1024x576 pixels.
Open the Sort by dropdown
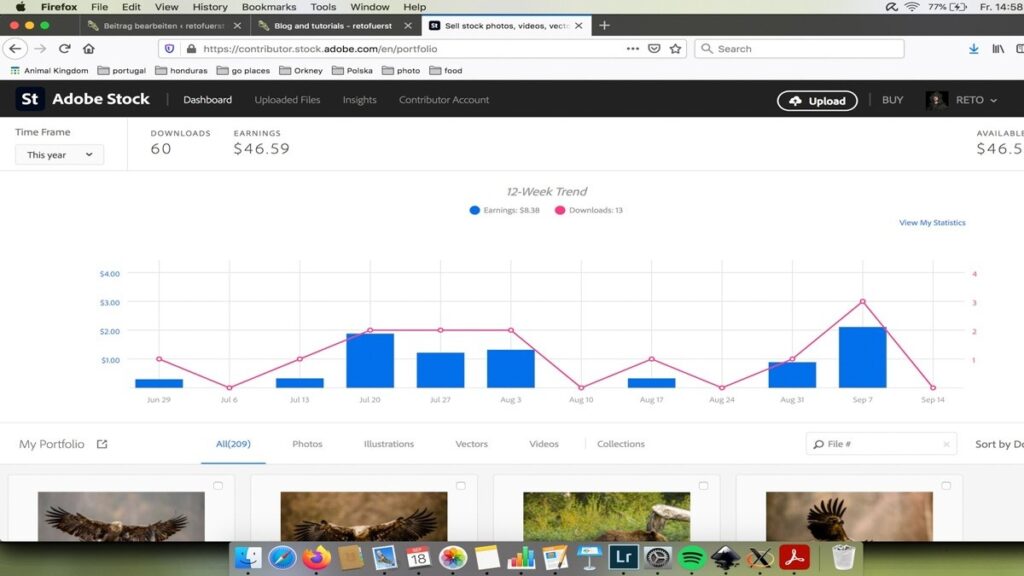pos(998,444)
